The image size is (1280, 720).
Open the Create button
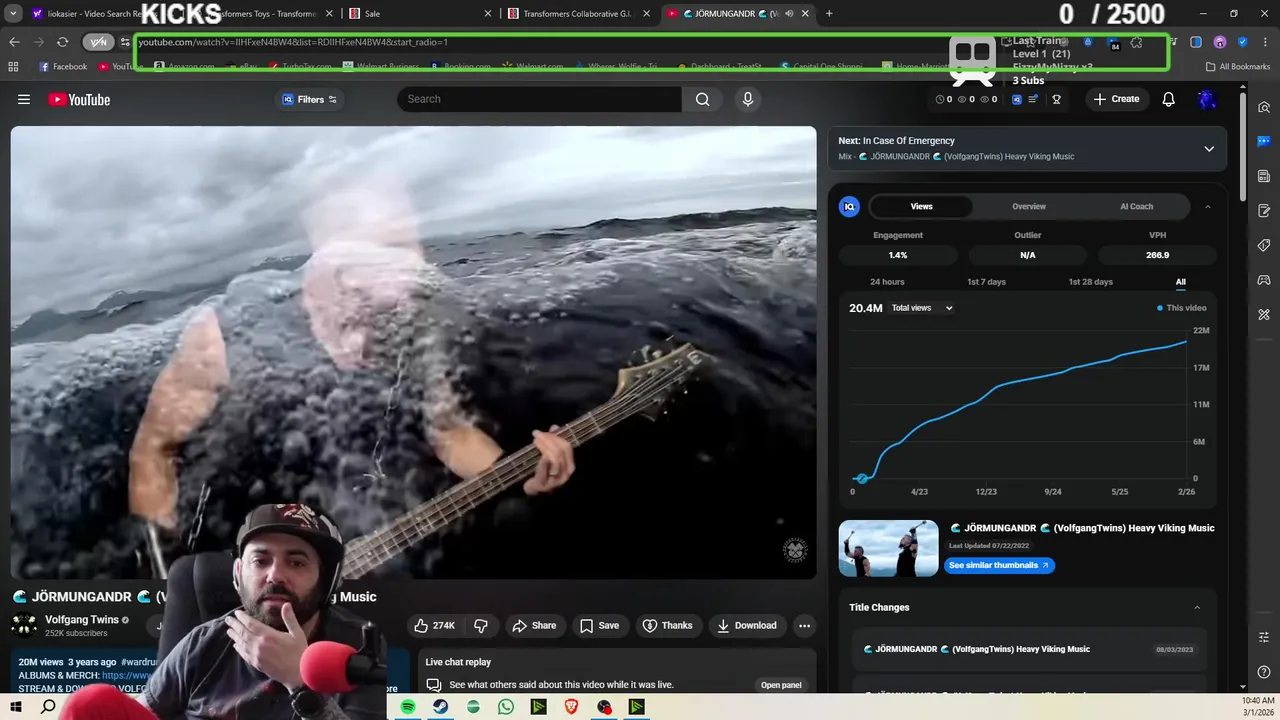(x=1116, y=99)
